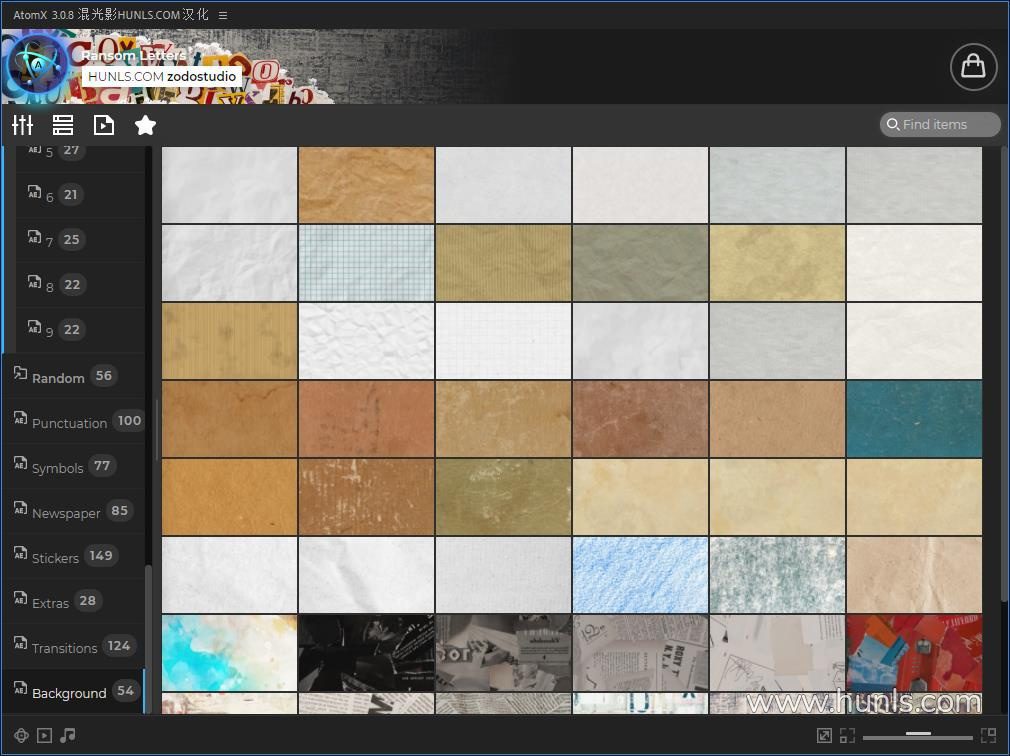This screenshot has height=756, width=1010.
Task: Click the Stickers count badge 149
Action: pos(101,555)
